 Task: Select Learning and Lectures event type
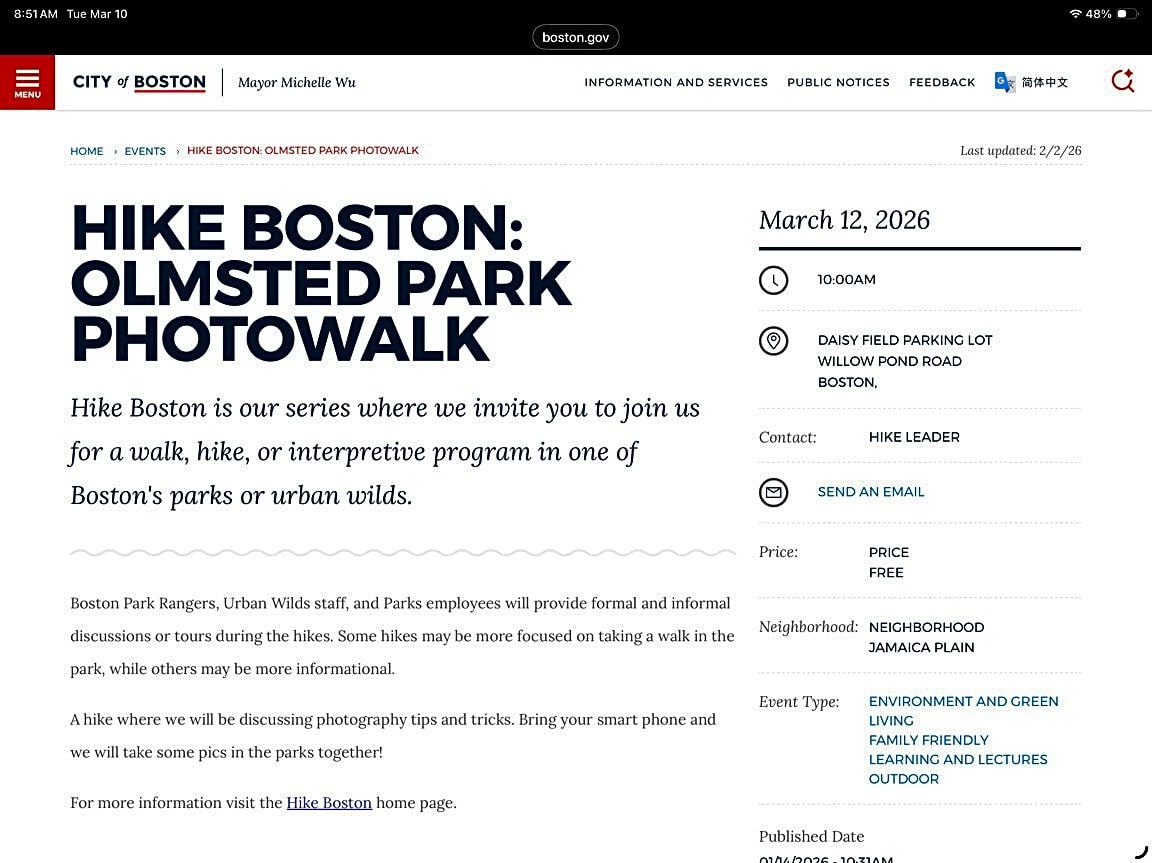(x=957, y=759)
